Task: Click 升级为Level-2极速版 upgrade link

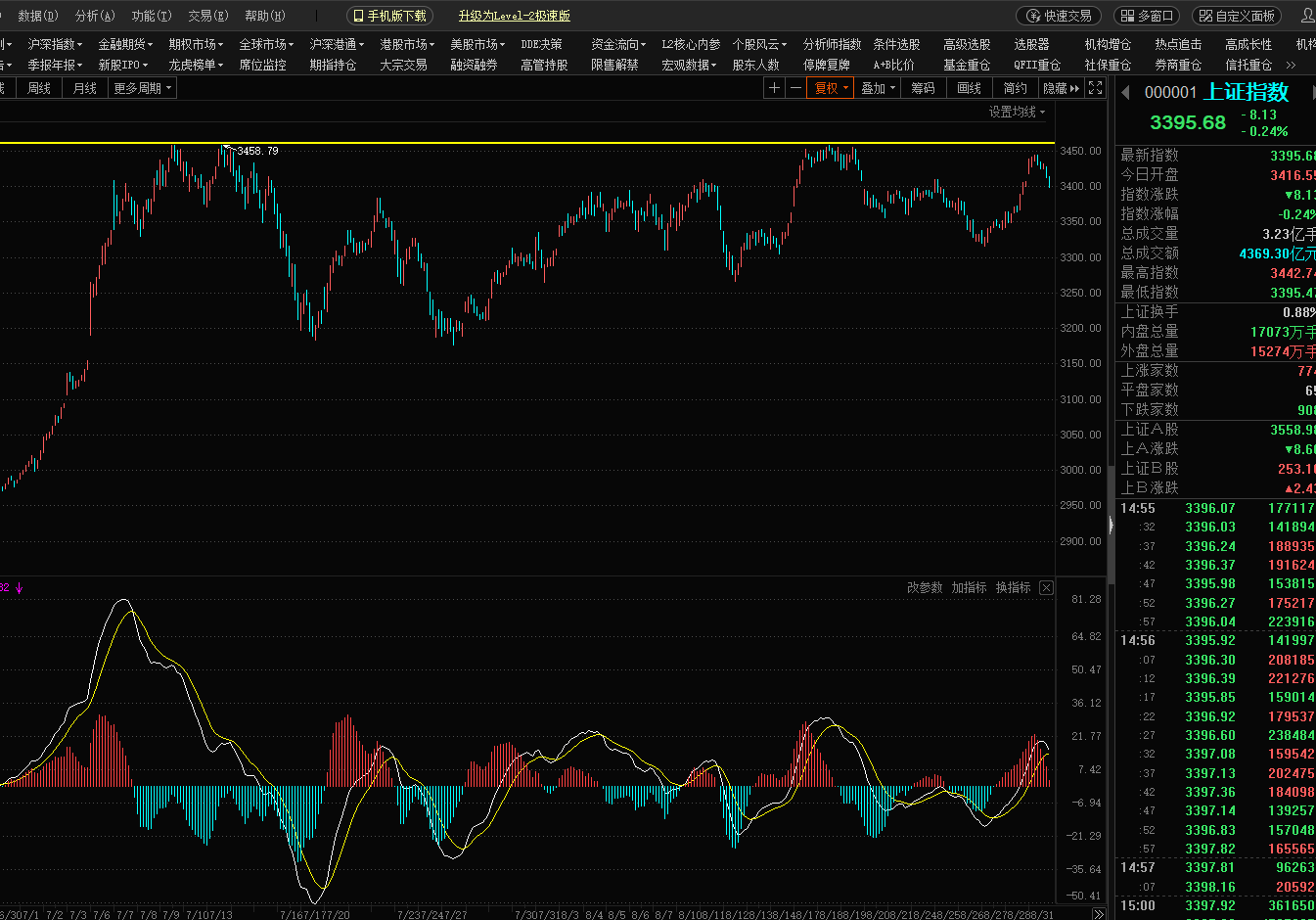Action: [x=515, y=16]
